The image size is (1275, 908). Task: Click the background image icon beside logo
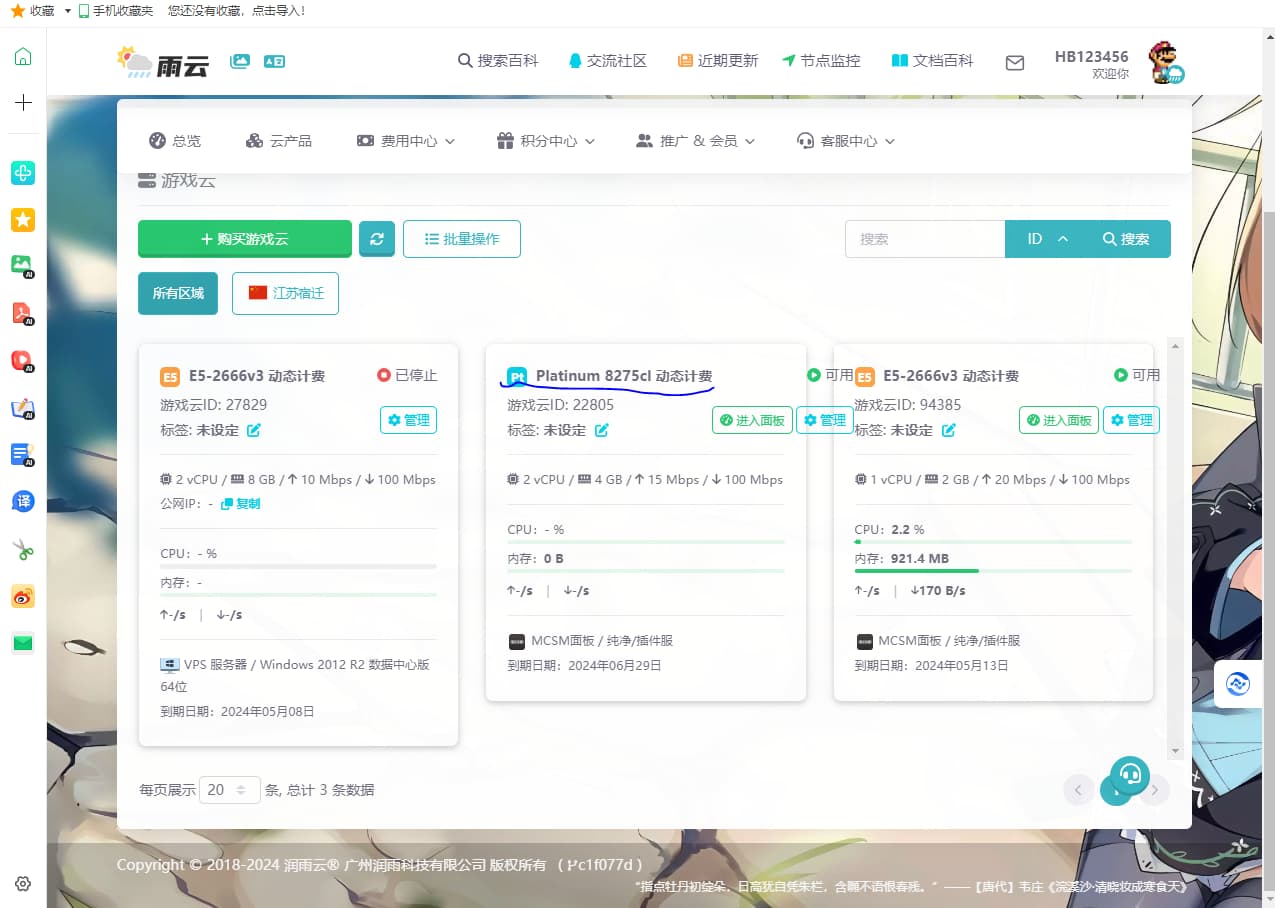pyautogui.click(x=240, y=61)
